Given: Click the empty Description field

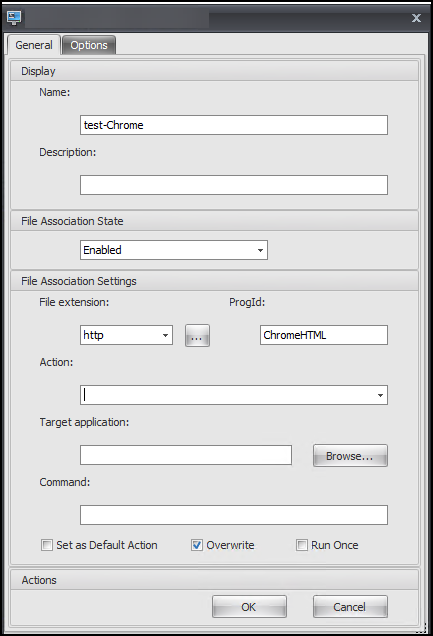Looking at the screenshot, I should (x=234, y=185).
